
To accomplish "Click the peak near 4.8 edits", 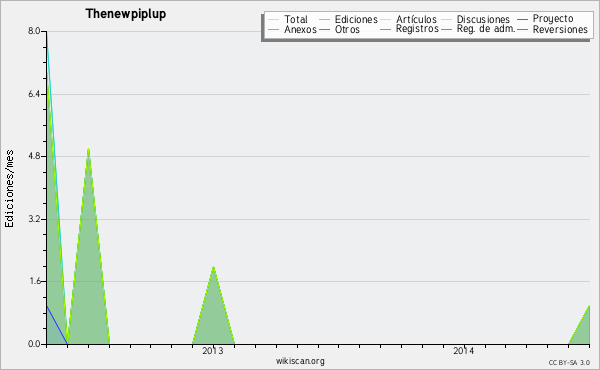I will pyautogui.click(x=88, y=149).
